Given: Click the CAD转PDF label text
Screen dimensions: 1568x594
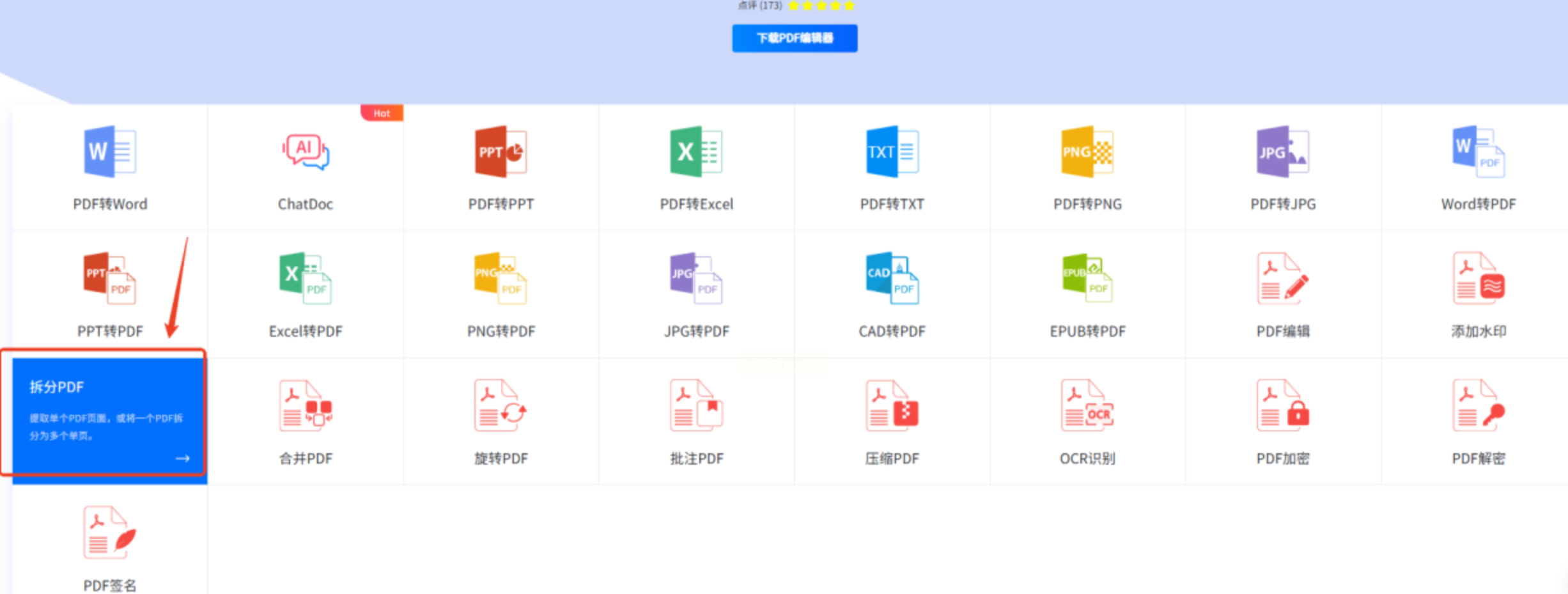Looking at the screenshot, I should tap(892, 331).
